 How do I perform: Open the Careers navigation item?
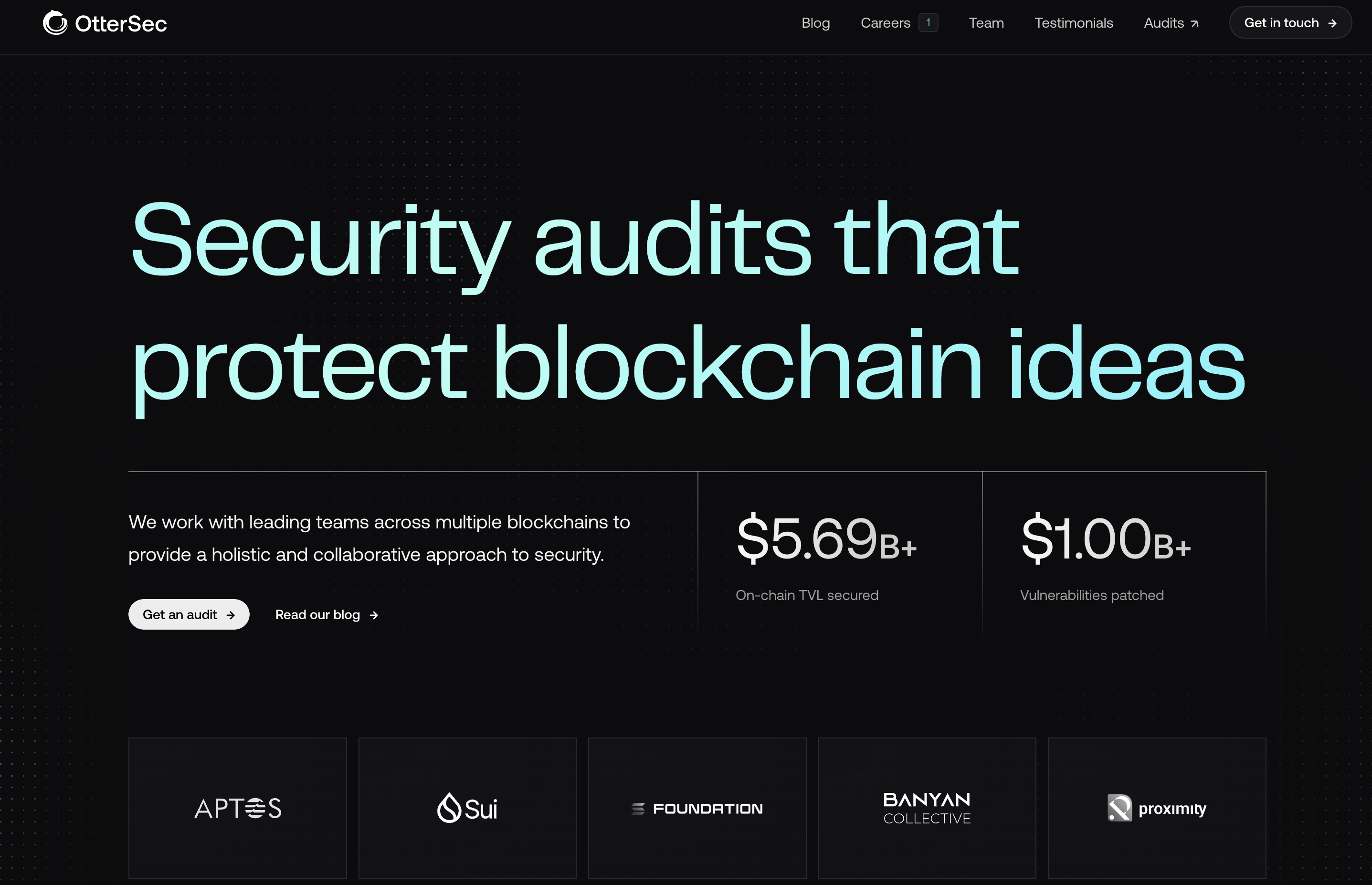click(885, 23)
